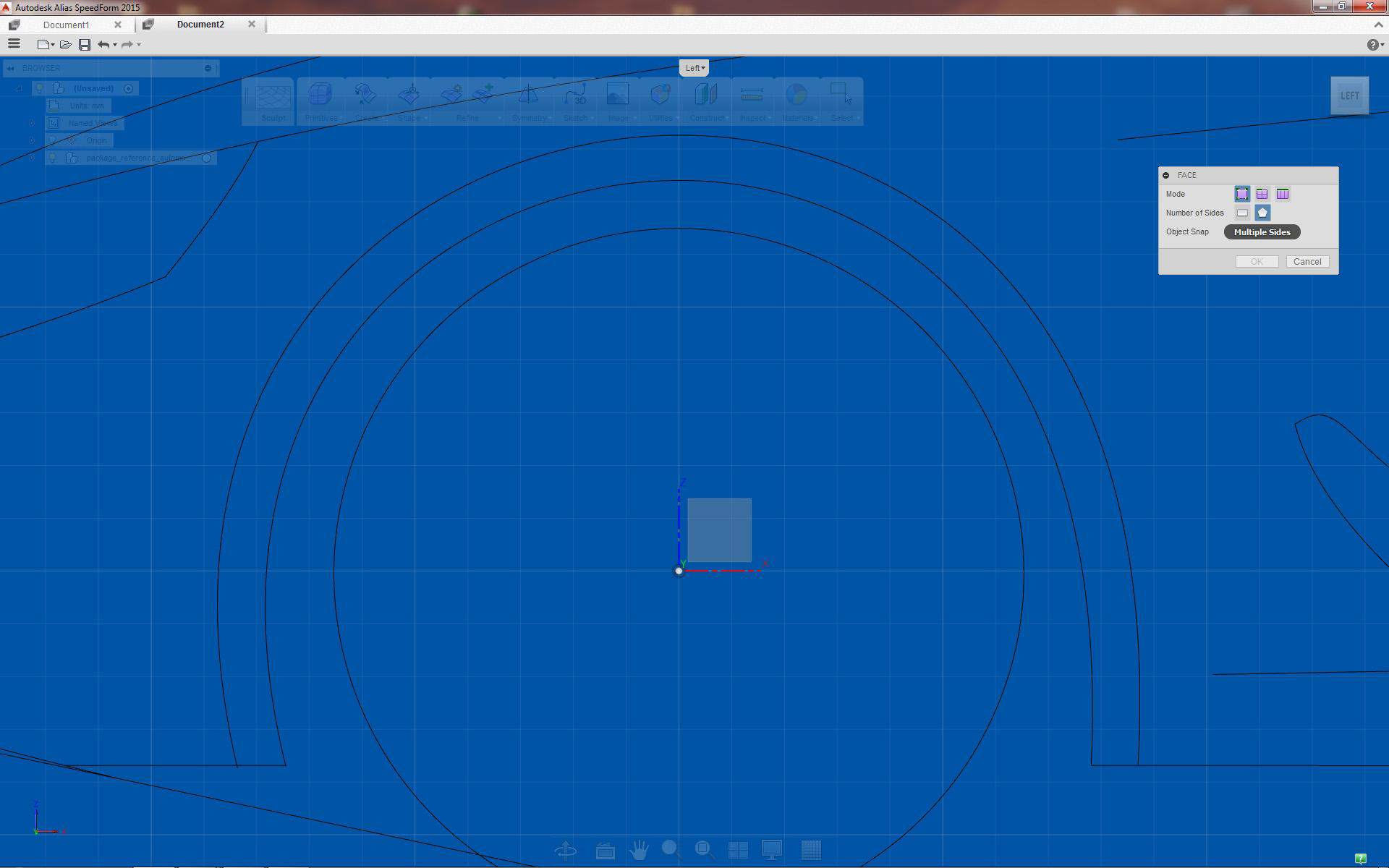Screen dimensions: 1389x868
Task: Activate the Zoom Window magnifier tool
Action: [704, 850]
